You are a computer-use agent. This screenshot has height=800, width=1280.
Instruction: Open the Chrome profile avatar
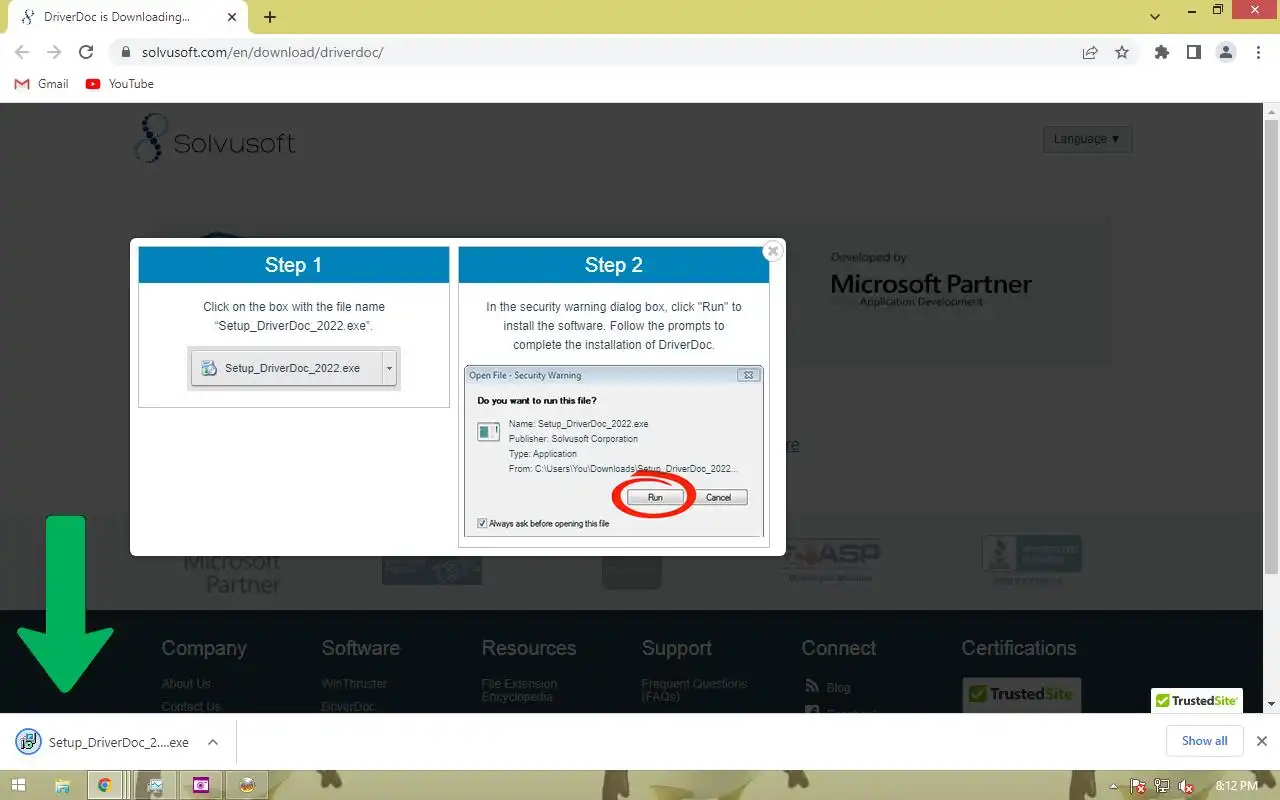point(1226,53)
